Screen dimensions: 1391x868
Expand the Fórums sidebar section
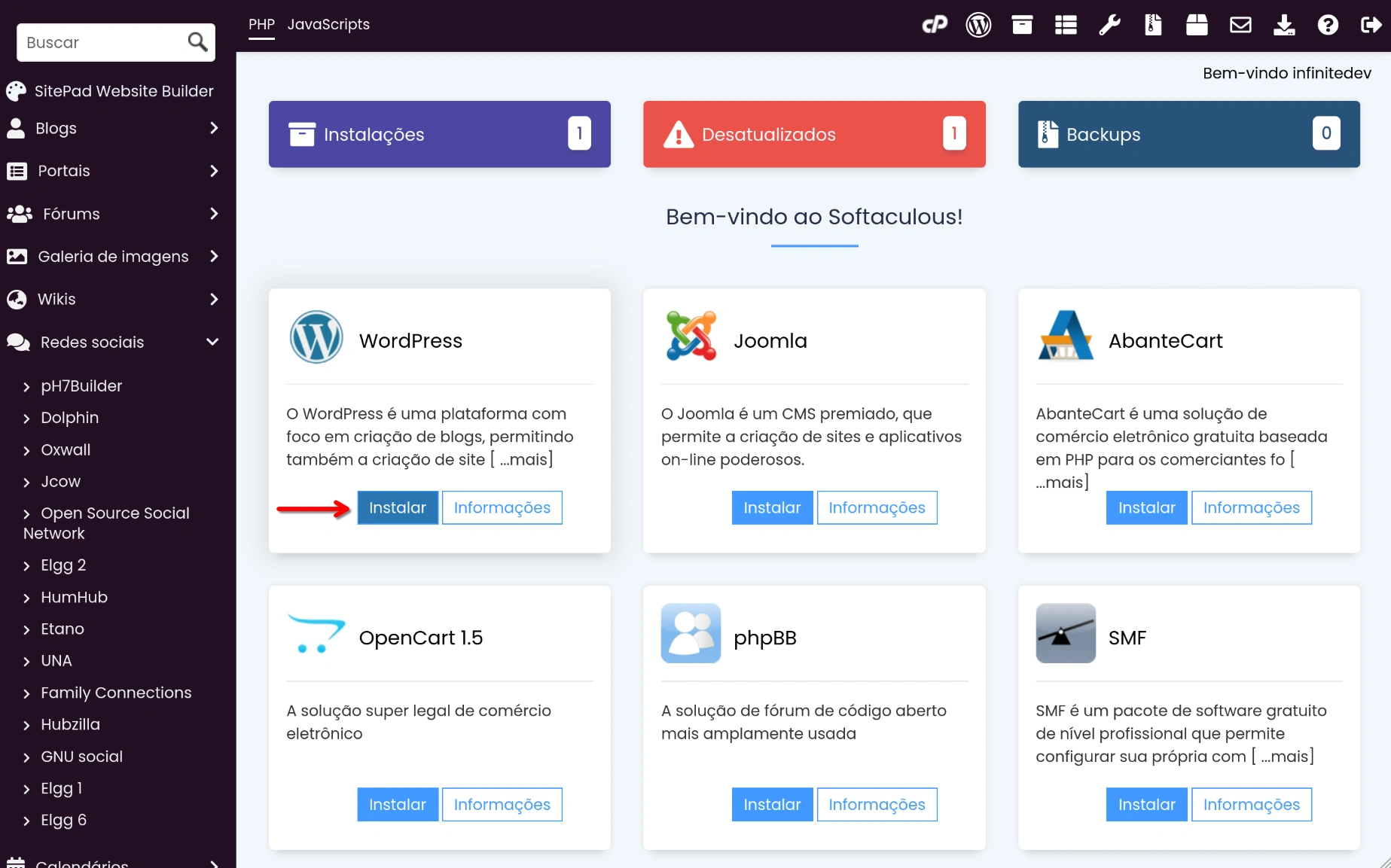click(213, 214)
